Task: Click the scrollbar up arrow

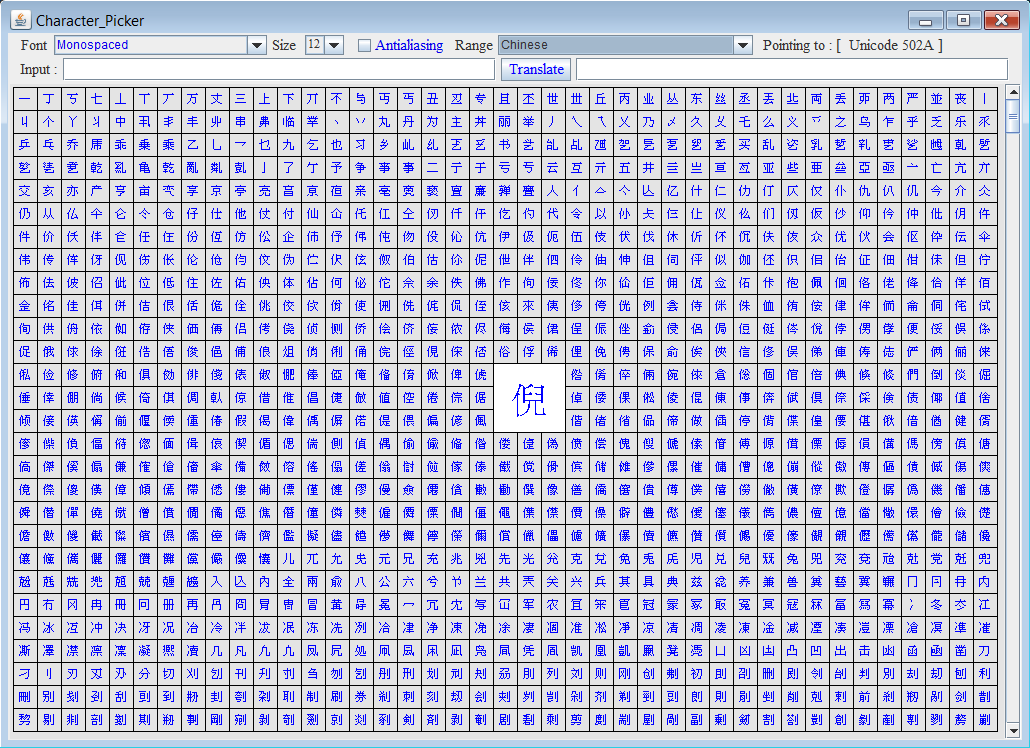Action: tap(1012, 94)
